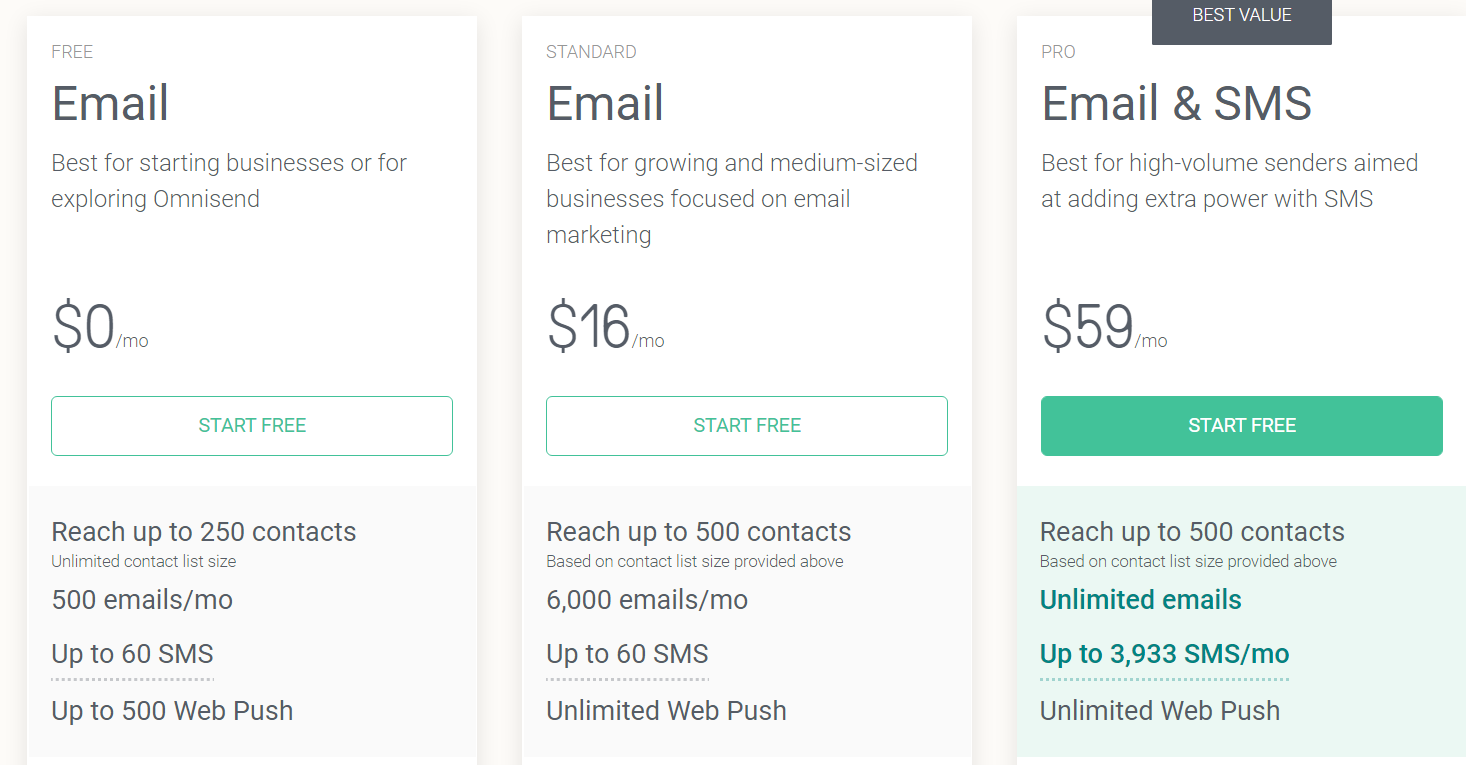Click the BEST VALUE badge
This screenshot has height=765, width=1466.
point(1241,17)
